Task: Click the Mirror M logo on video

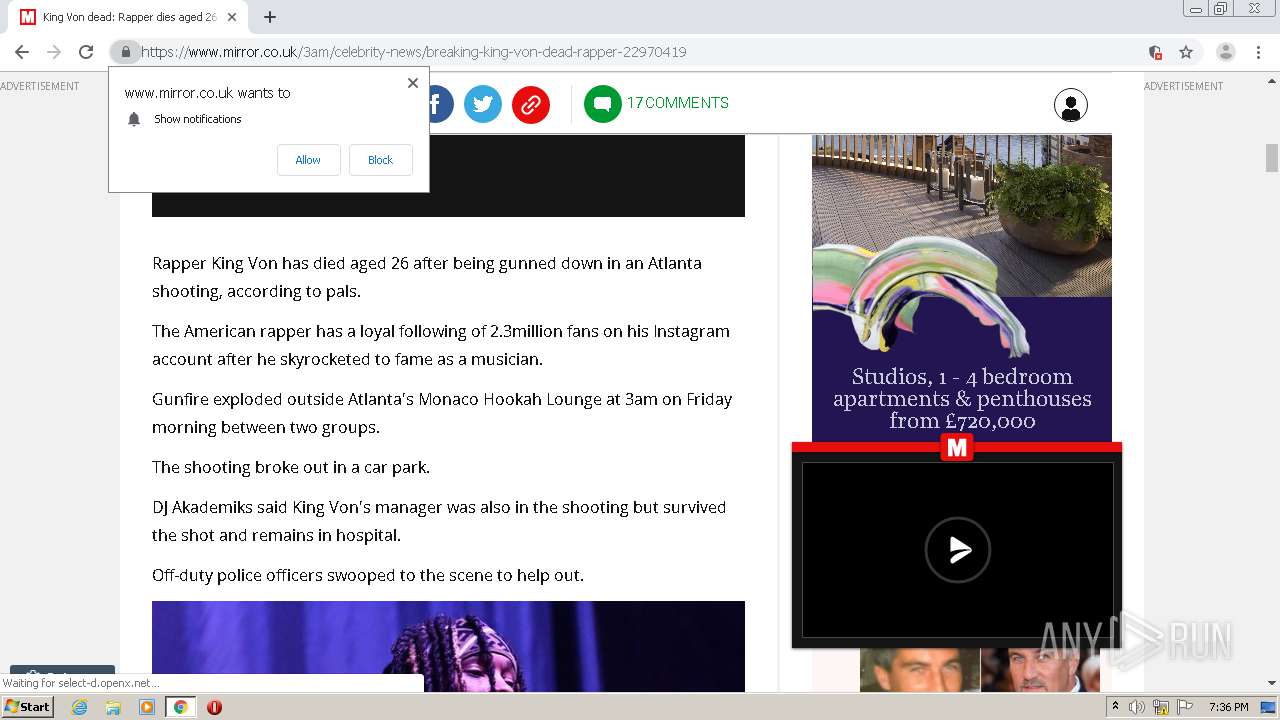Action: coord(957,448)
